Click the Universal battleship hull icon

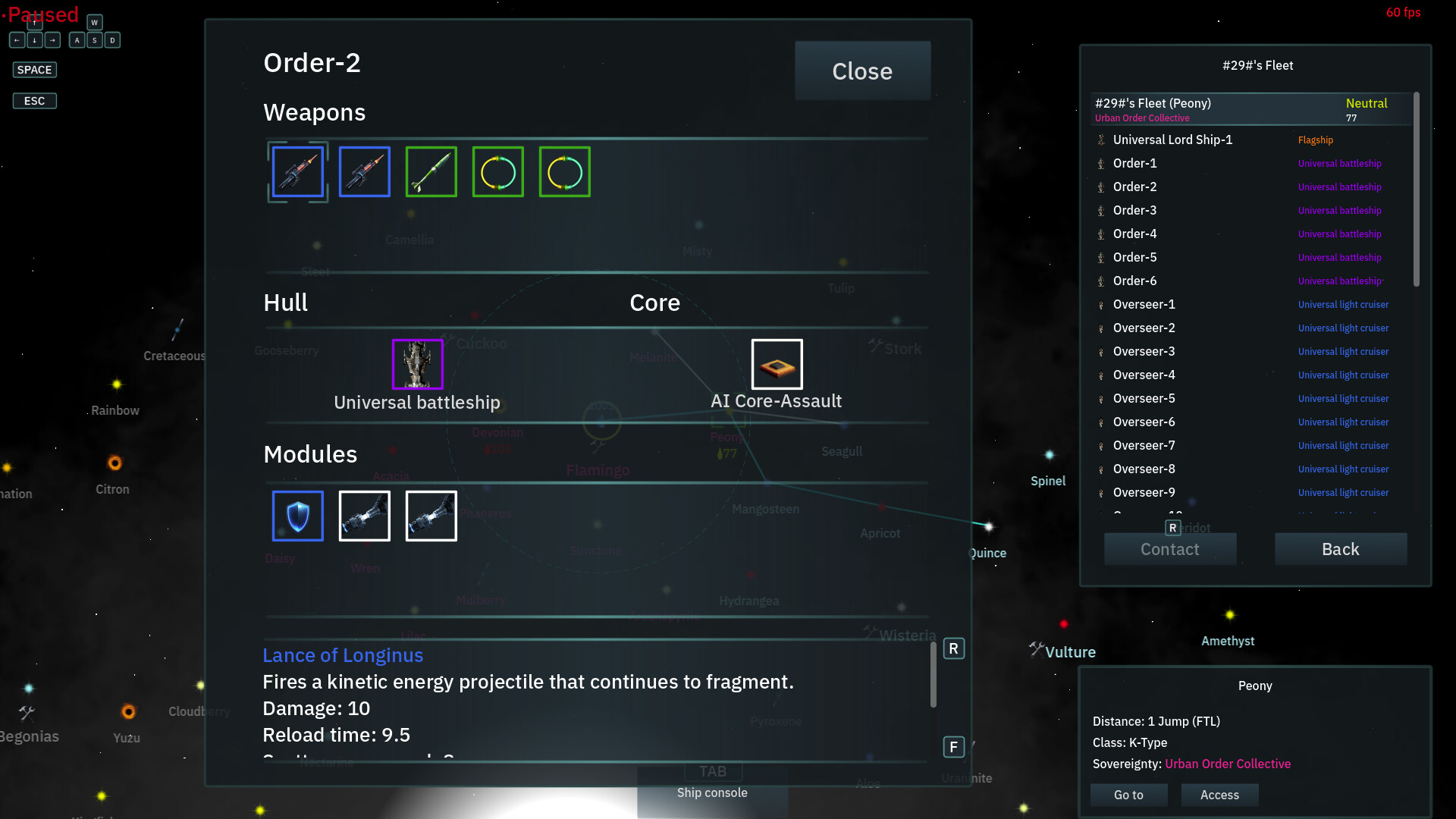(418, 364)
